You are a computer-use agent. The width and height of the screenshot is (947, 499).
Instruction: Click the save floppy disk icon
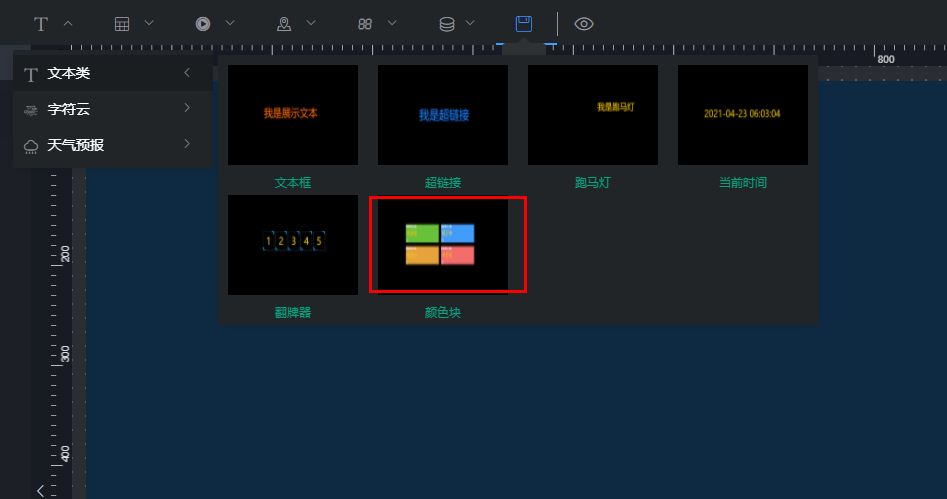524,24
